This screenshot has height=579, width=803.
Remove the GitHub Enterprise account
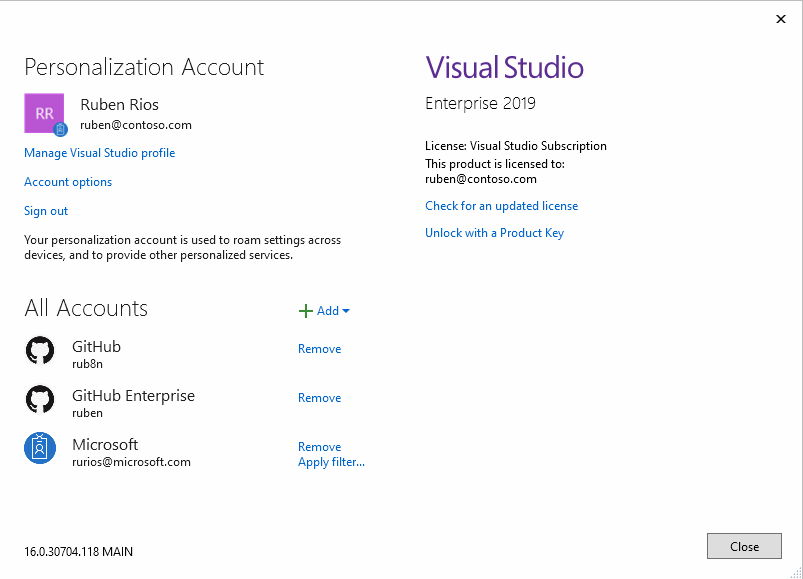[x=319, y=398]
